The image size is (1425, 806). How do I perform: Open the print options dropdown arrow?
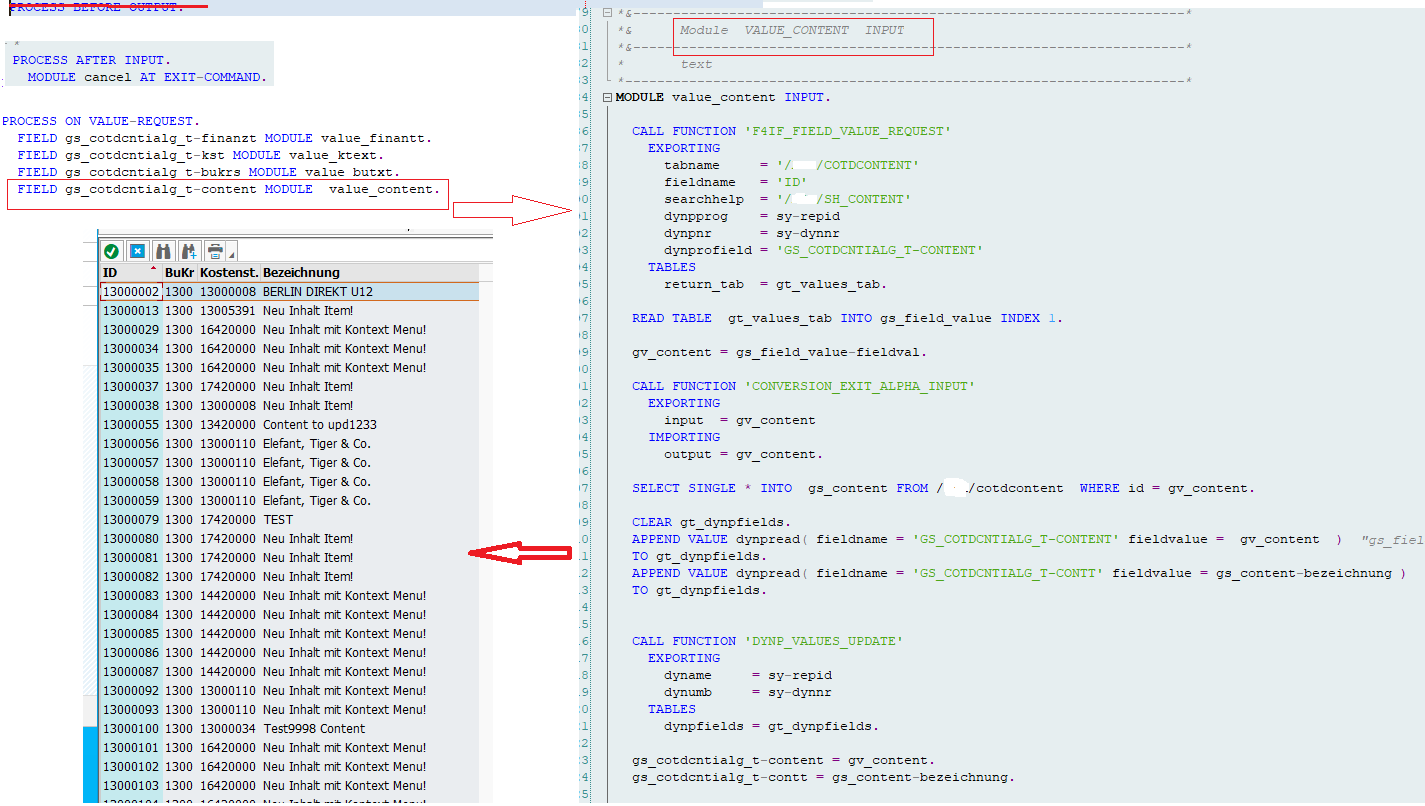(232, 254)
